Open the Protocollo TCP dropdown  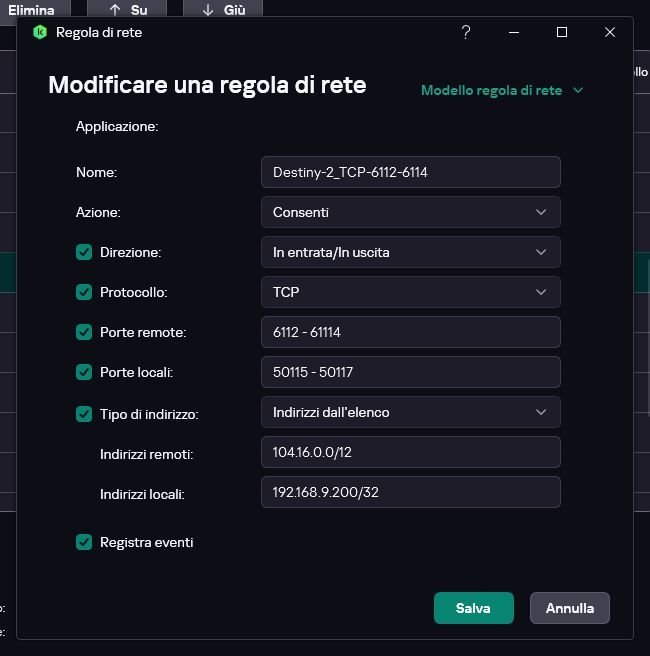click(x=410, y=292)
